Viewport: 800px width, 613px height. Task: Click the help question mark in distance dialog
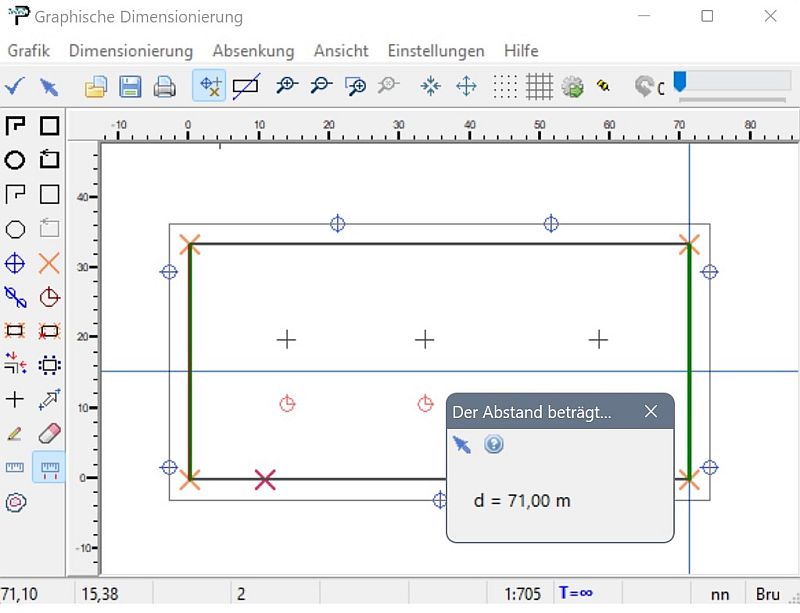point(493,444)
